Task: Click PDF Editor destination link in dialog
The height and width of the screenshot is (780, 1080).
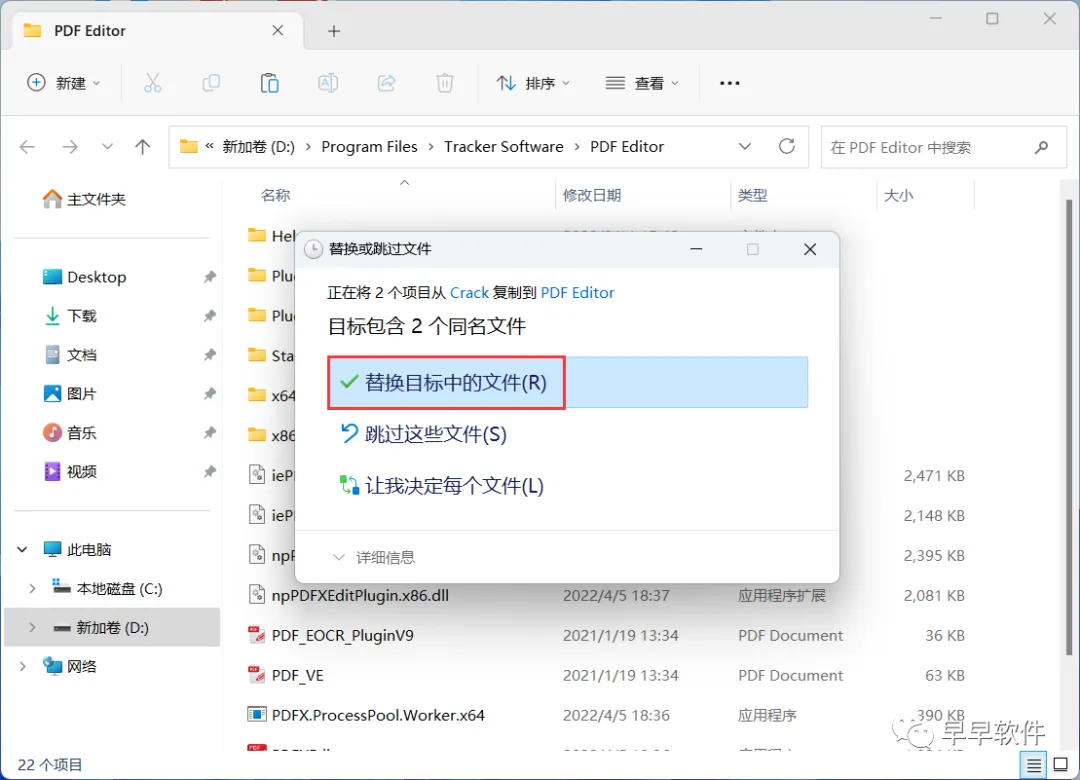Action: click(x=577, y=293)
